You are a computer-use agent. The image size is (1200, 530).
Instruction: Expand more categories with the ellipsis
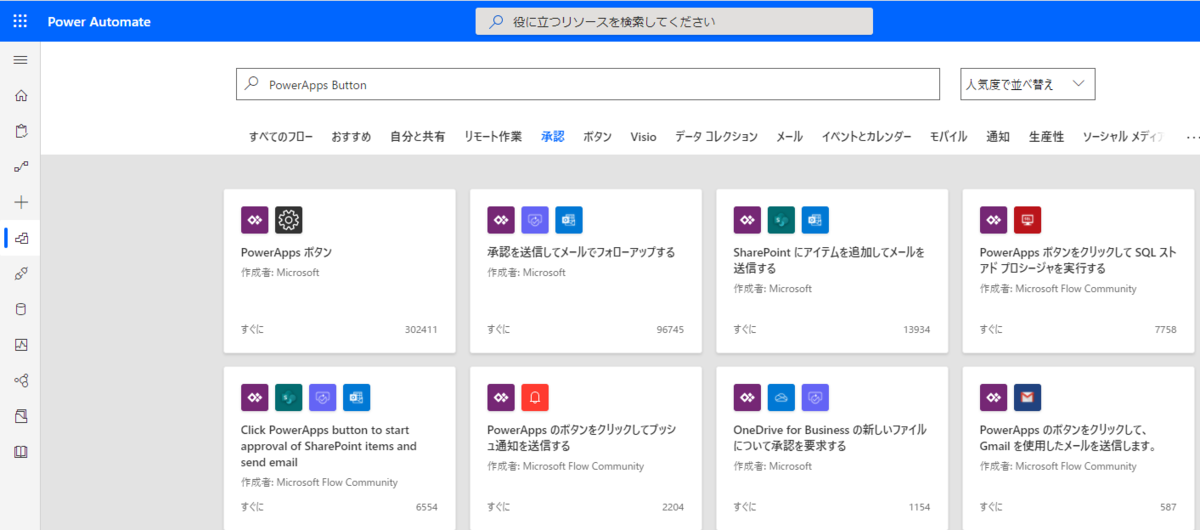(x=1192, y=137)
